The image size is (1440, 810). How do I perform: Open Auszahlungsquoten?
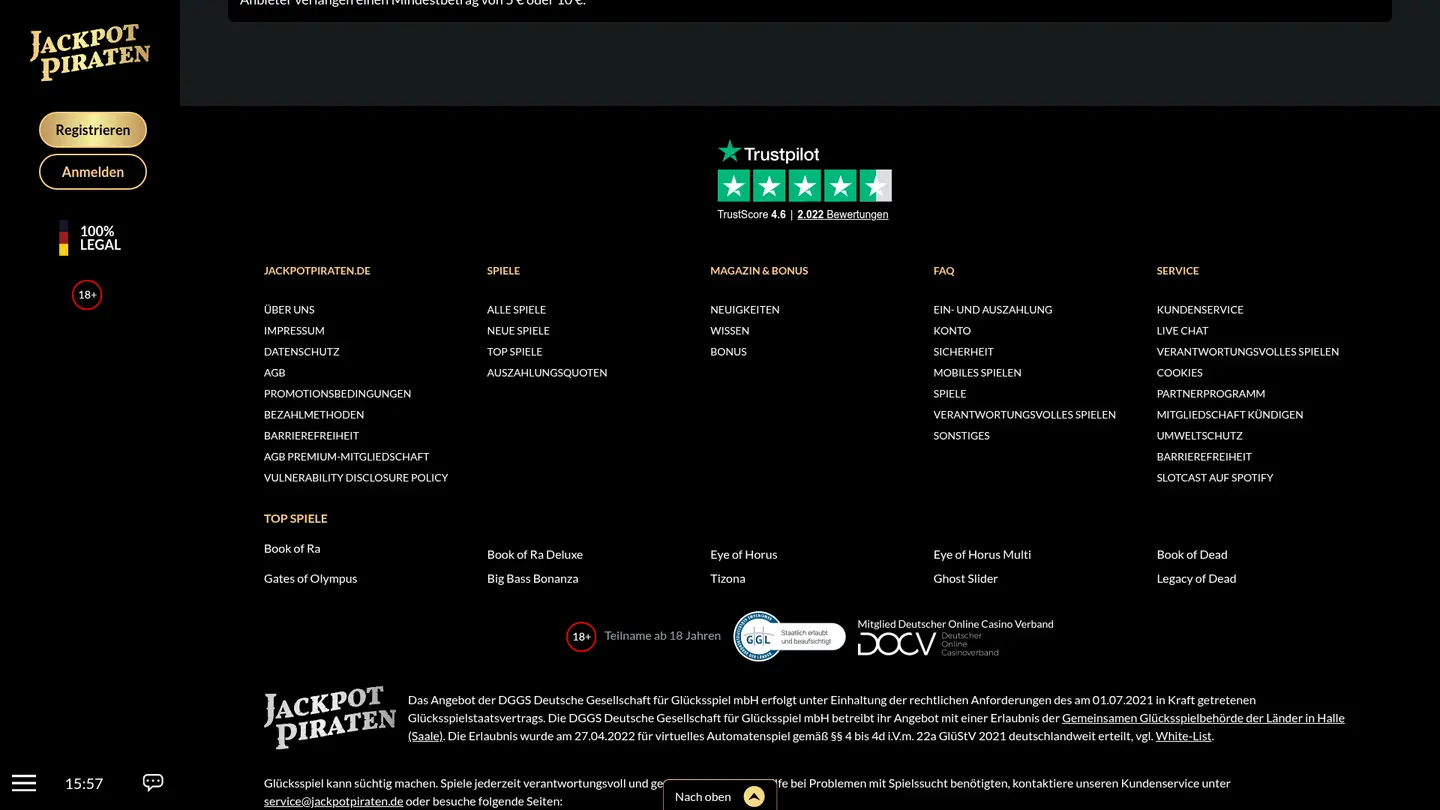[547, 373]
